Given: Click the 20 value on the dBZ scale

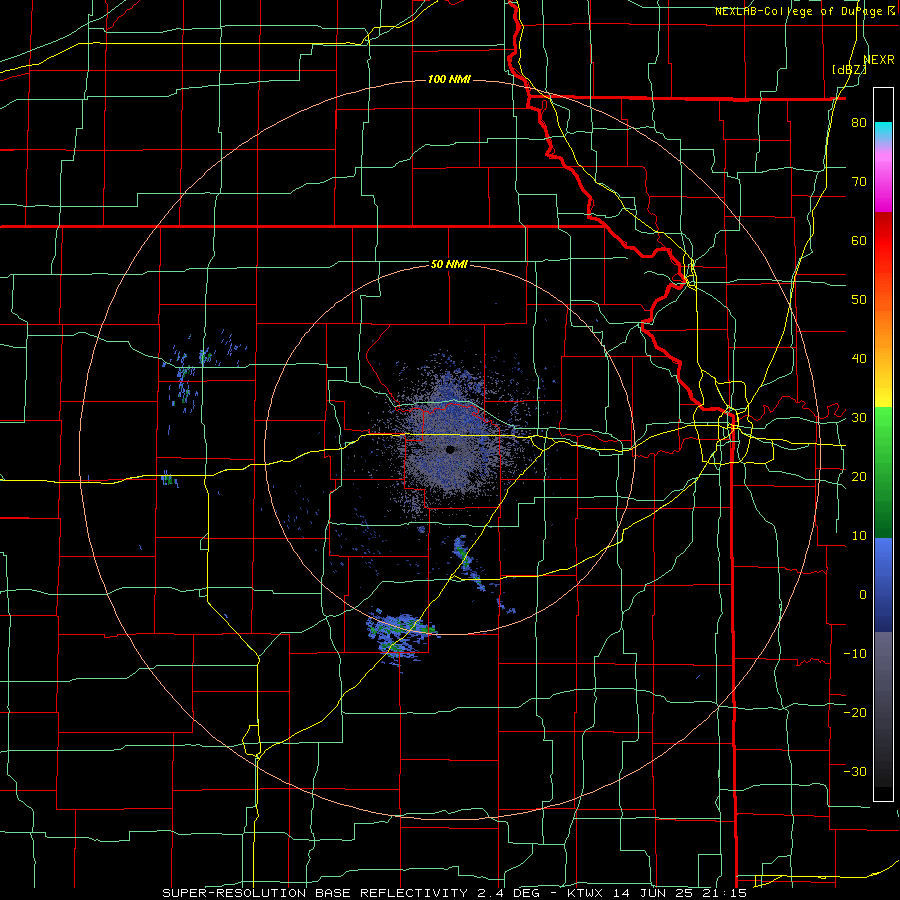Looking at the screenshot, I should [x=859, y=477].
